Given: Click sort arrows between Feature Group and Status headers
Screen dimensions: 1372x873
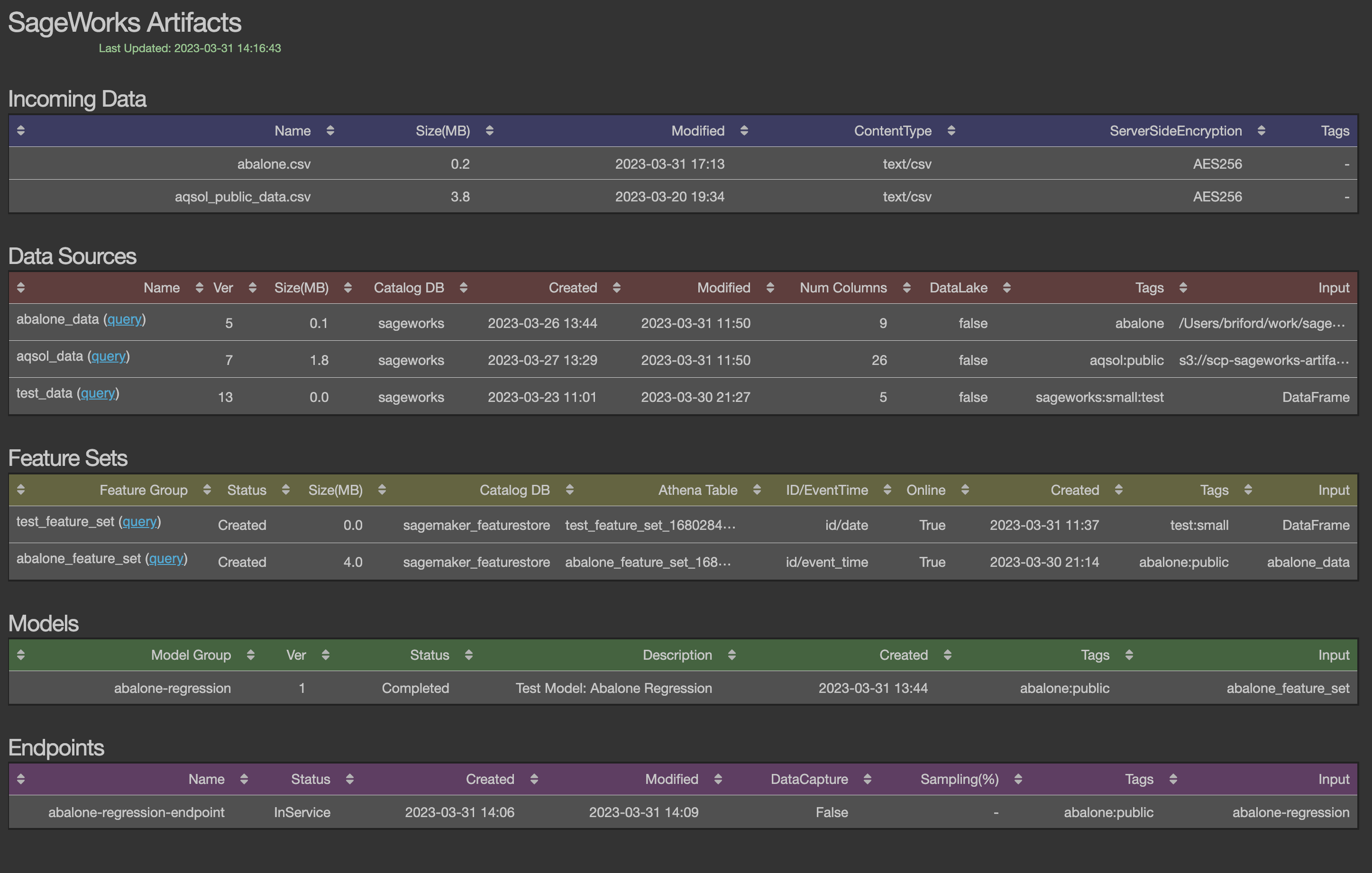Looking at the screenshot, I should point(207,490).
